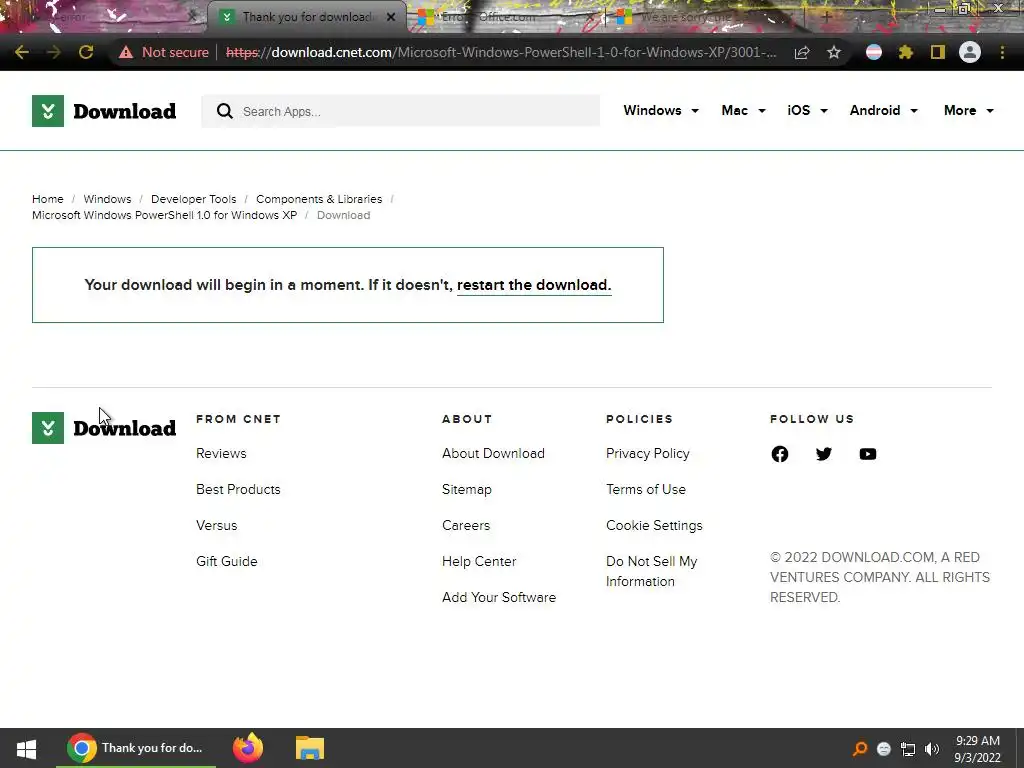Select the Chrome taskbar window button
The width and height of the screenshot is (1024, 768).
click(136, 748)
